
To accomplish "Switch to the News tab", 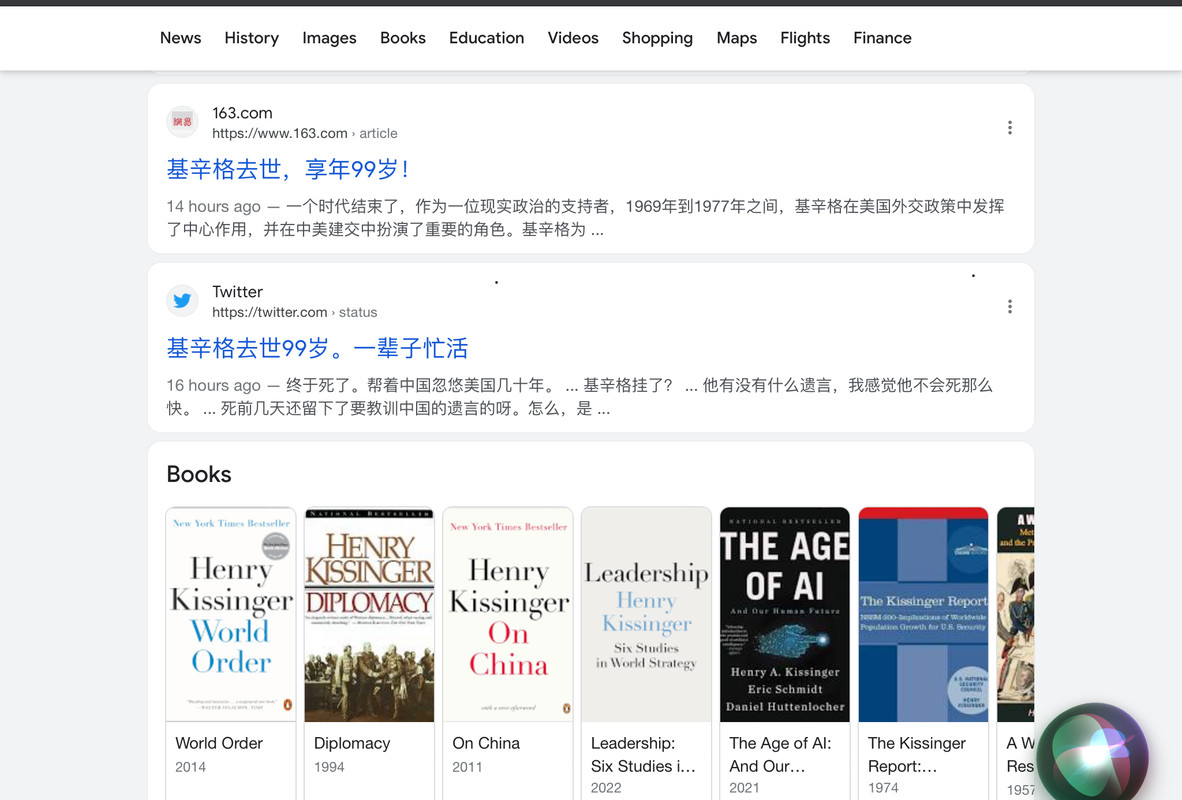I will (180, 38).
